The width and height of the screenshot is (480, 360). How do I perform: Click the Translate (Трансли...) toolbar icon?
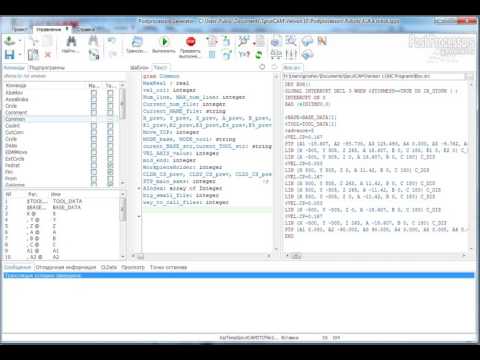coord(137,42)
